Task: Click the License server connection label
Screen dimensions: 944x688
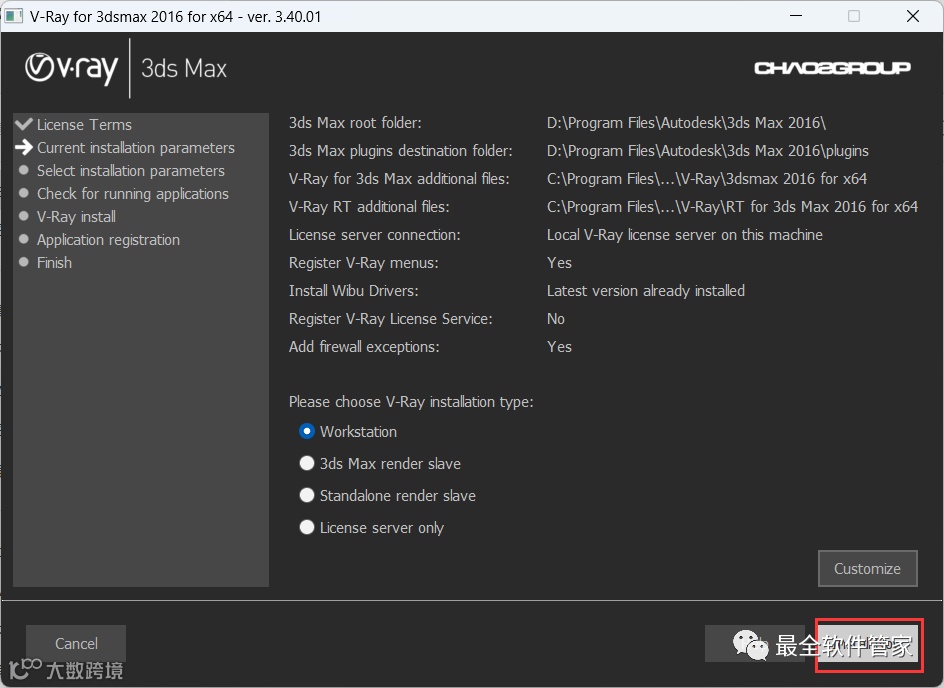Action: click(x=374, y=235)
